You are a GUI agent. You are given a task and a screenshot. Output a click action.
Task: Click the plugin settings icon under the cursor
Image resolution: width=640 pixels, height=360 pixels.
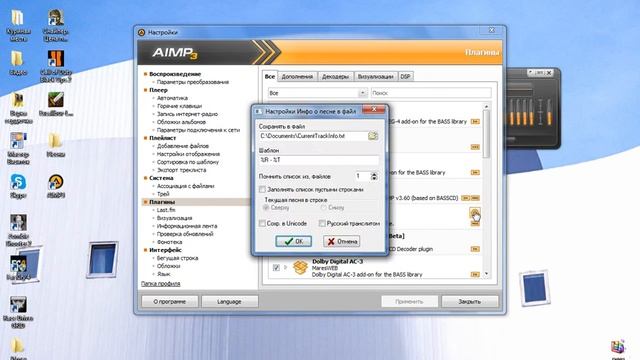pos(474,213)
